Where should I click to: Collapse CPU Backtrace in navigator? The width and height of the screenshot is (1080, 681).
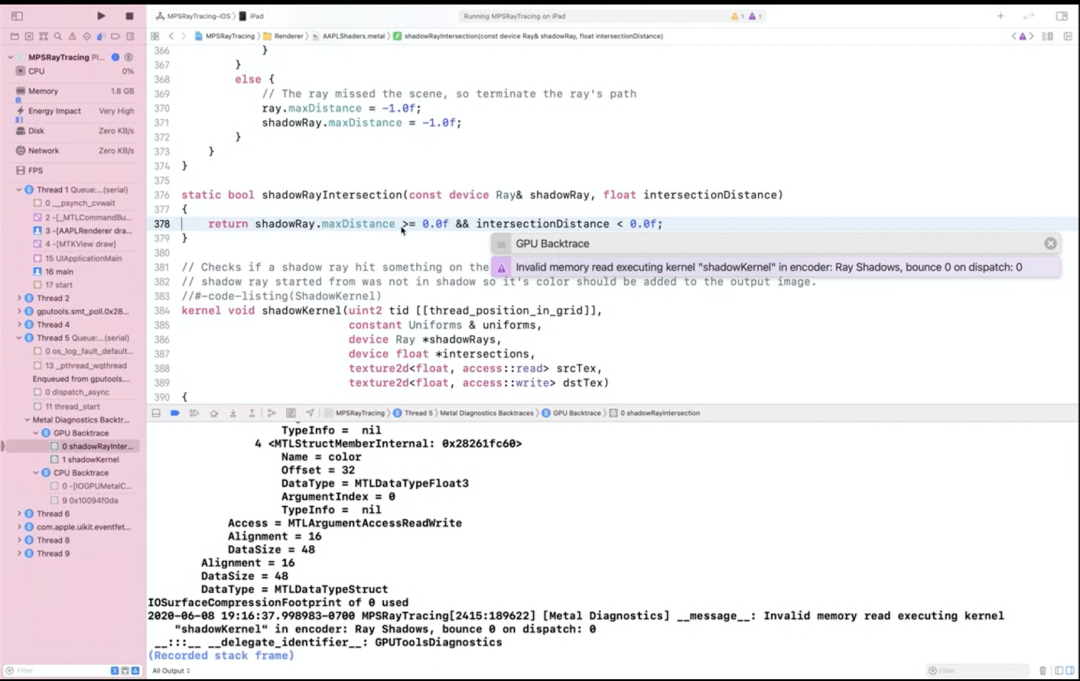point(37,473)
